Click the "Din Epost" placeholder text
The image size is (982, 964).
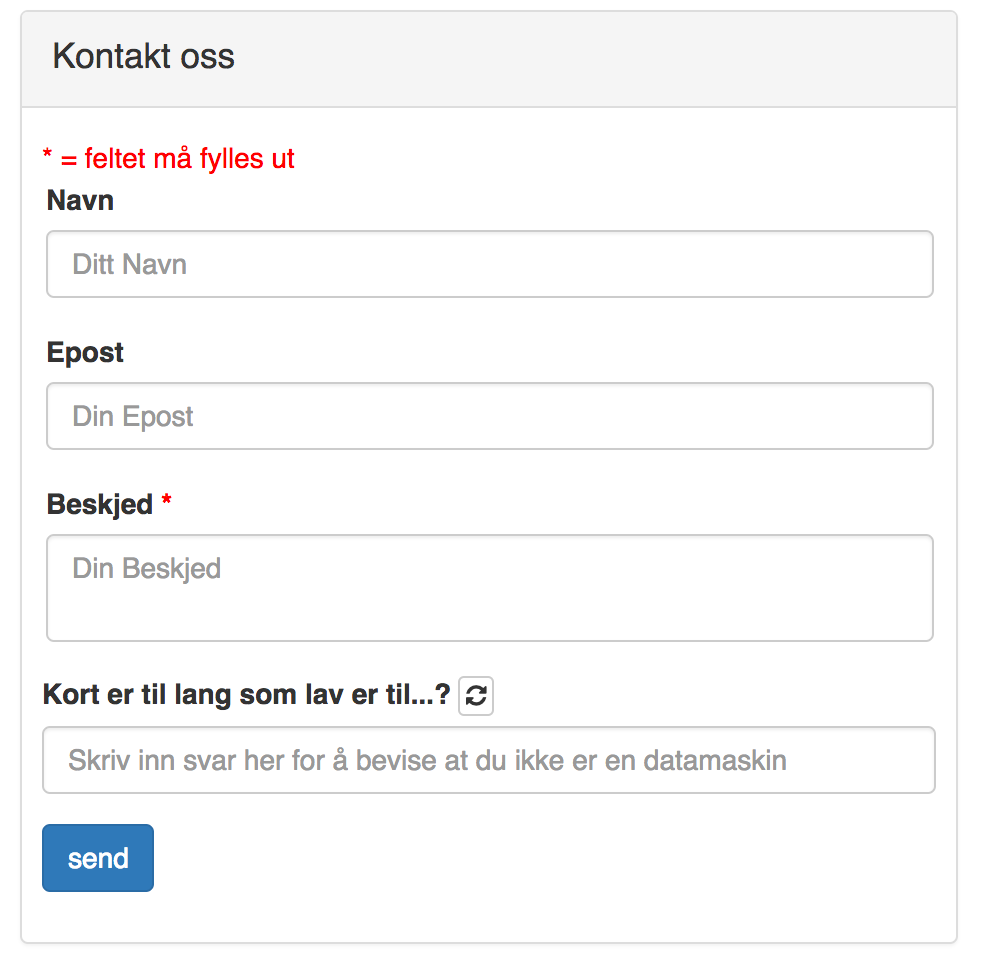pyautogui.click(x=133, y=417)
